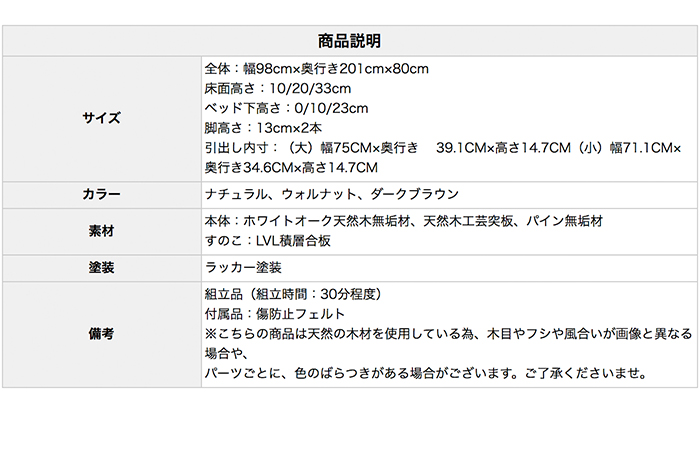
Task: Click the すのこ：LVL積層合板 text
Action: tap(267, 241)
